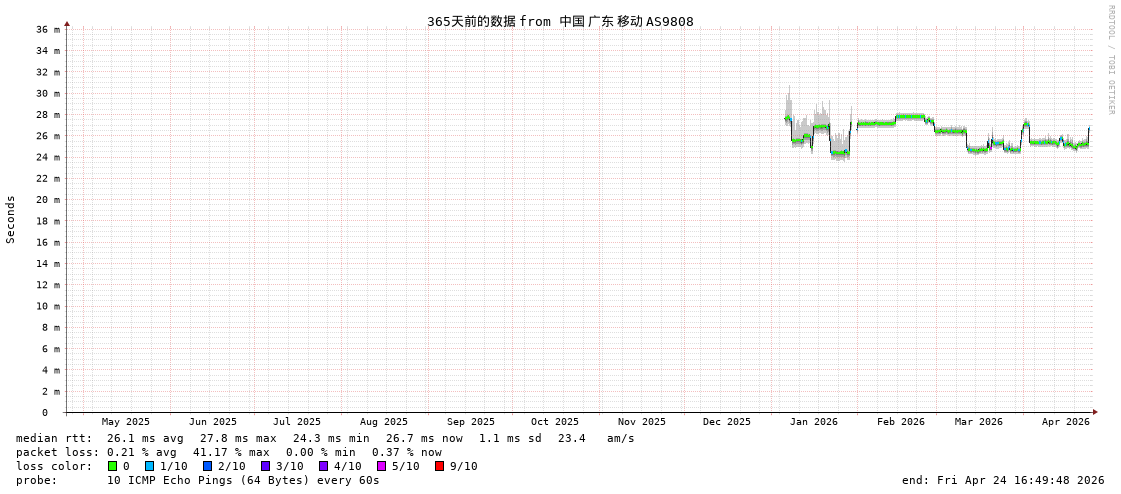
Task: Select the magenta 5/10 loss swatch
Action: tap(381, 466)
